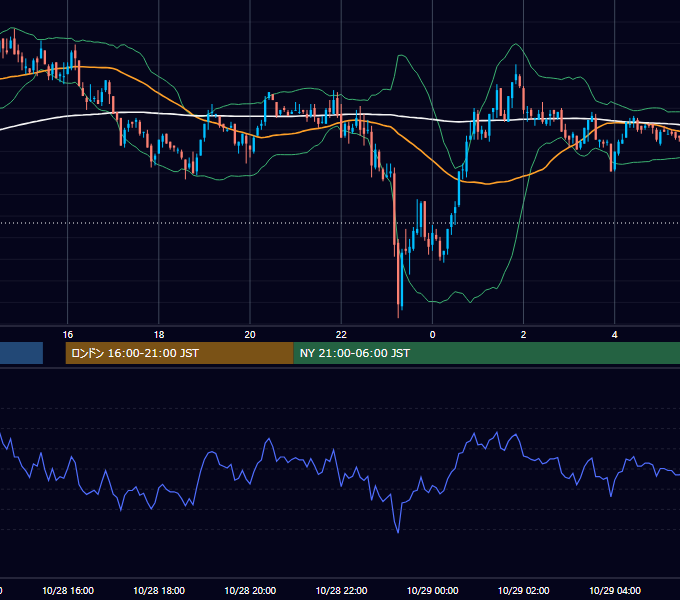Click the 16 hour label on price chart axis
Image resolution: width=680 pixels, height=600 pixels.
tap(68, 335)
